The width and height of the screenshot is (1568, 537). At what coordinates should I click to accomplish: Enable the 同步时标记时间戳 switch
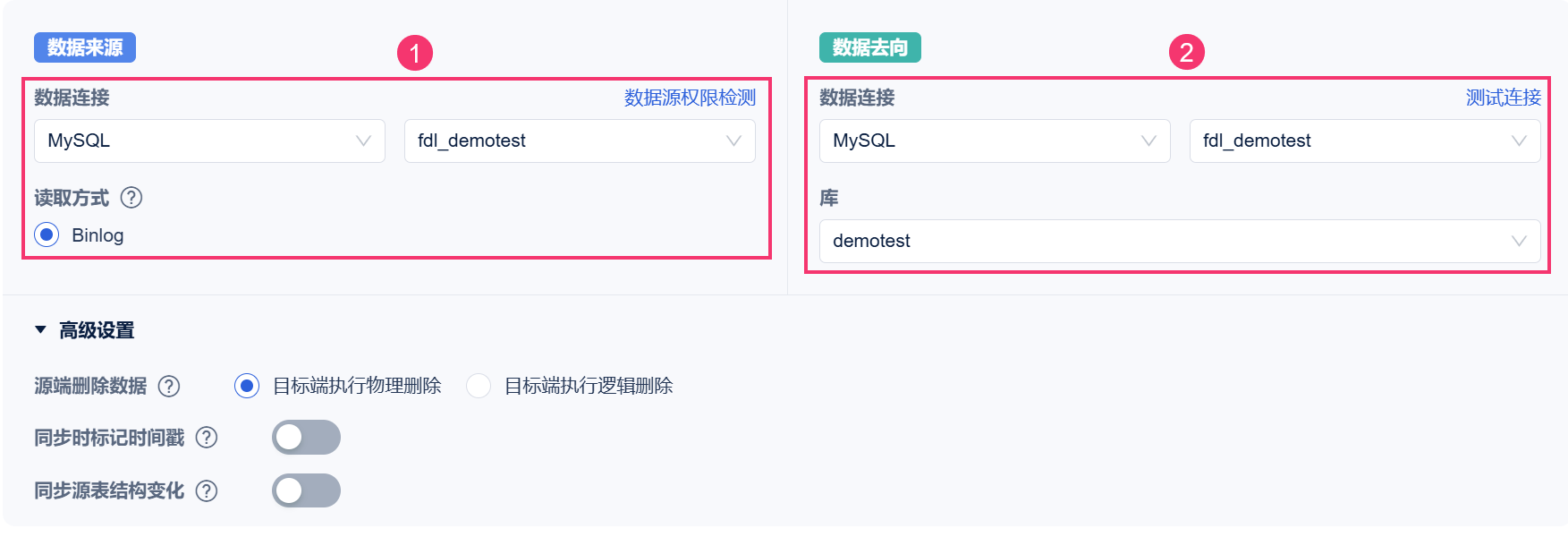pos(306,438)
